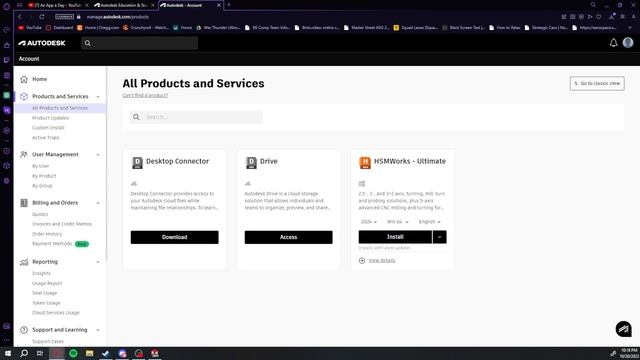The width and height of the screenshot is (640, 360).
Task: Open Payment Methods in the sidebar
Action: 52,244
